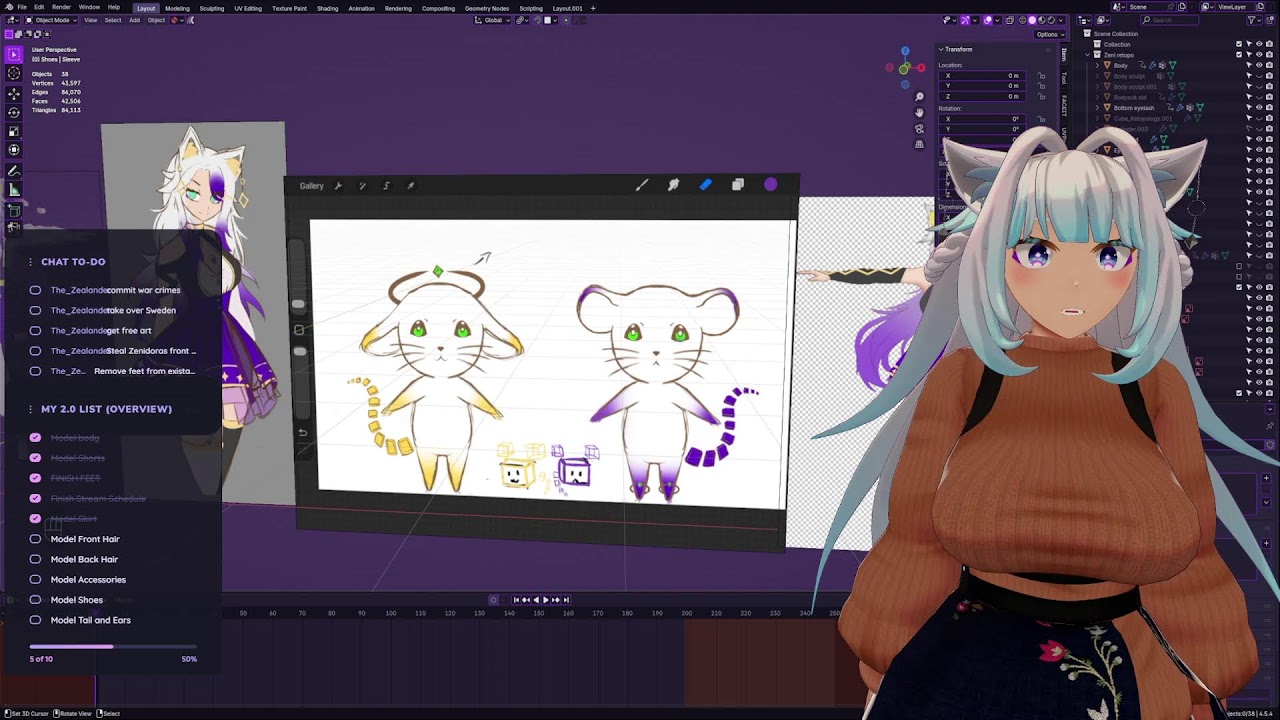Click the magic wand adjustments icon
The width and height of the screenshot is (1280, 720).
point(362,186)
